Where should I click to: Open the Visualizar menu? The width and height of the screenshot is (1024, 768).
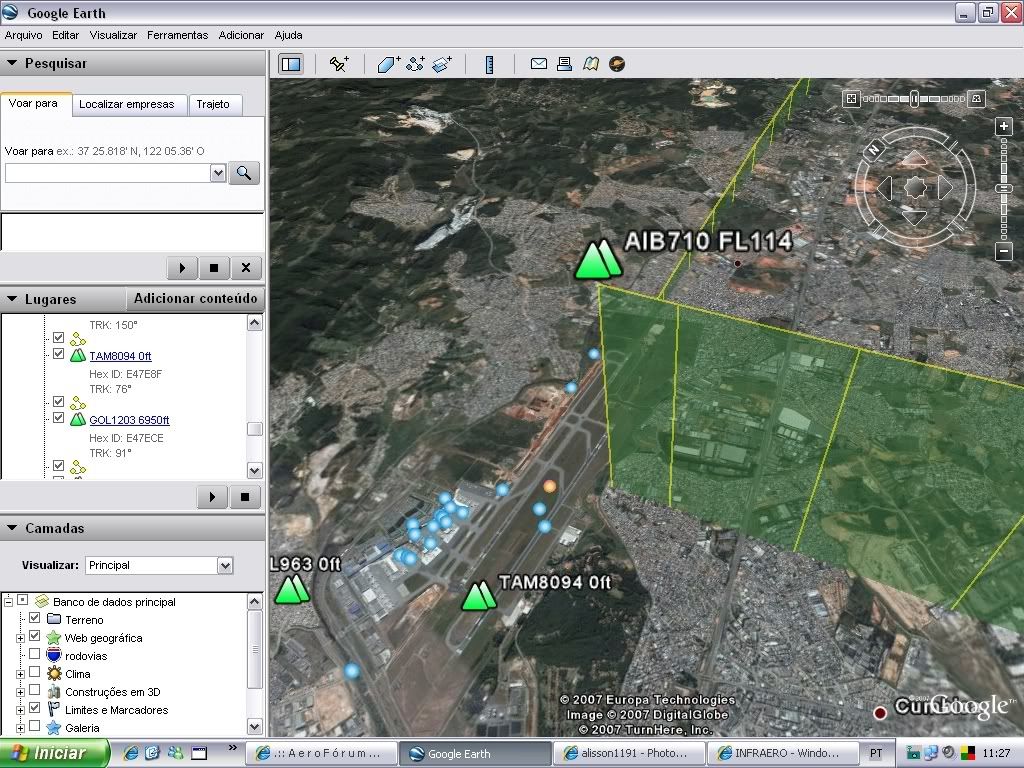click(x=114, y=35)
